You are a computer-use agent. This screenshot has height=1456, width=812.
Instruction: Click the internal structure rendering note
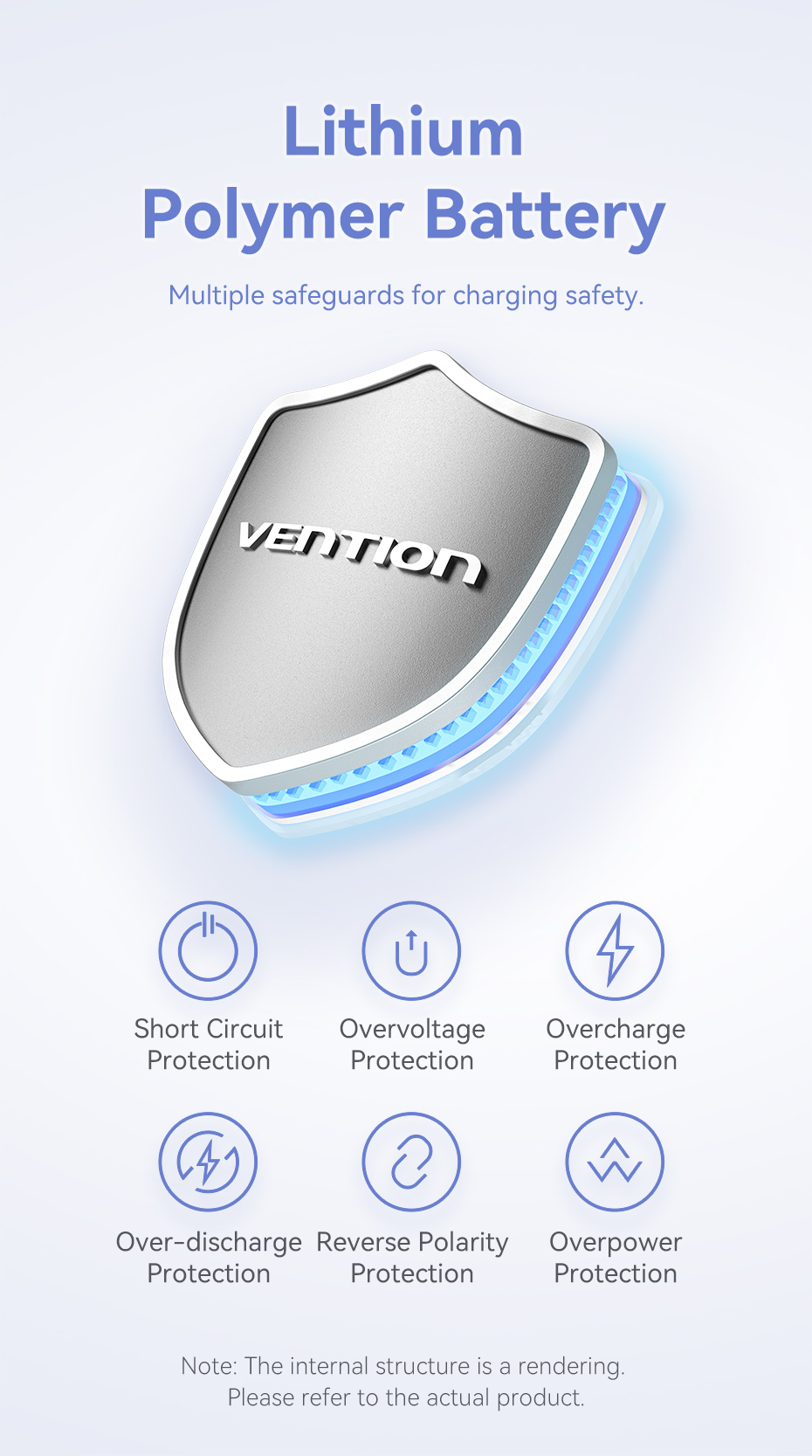(403, 1366)
